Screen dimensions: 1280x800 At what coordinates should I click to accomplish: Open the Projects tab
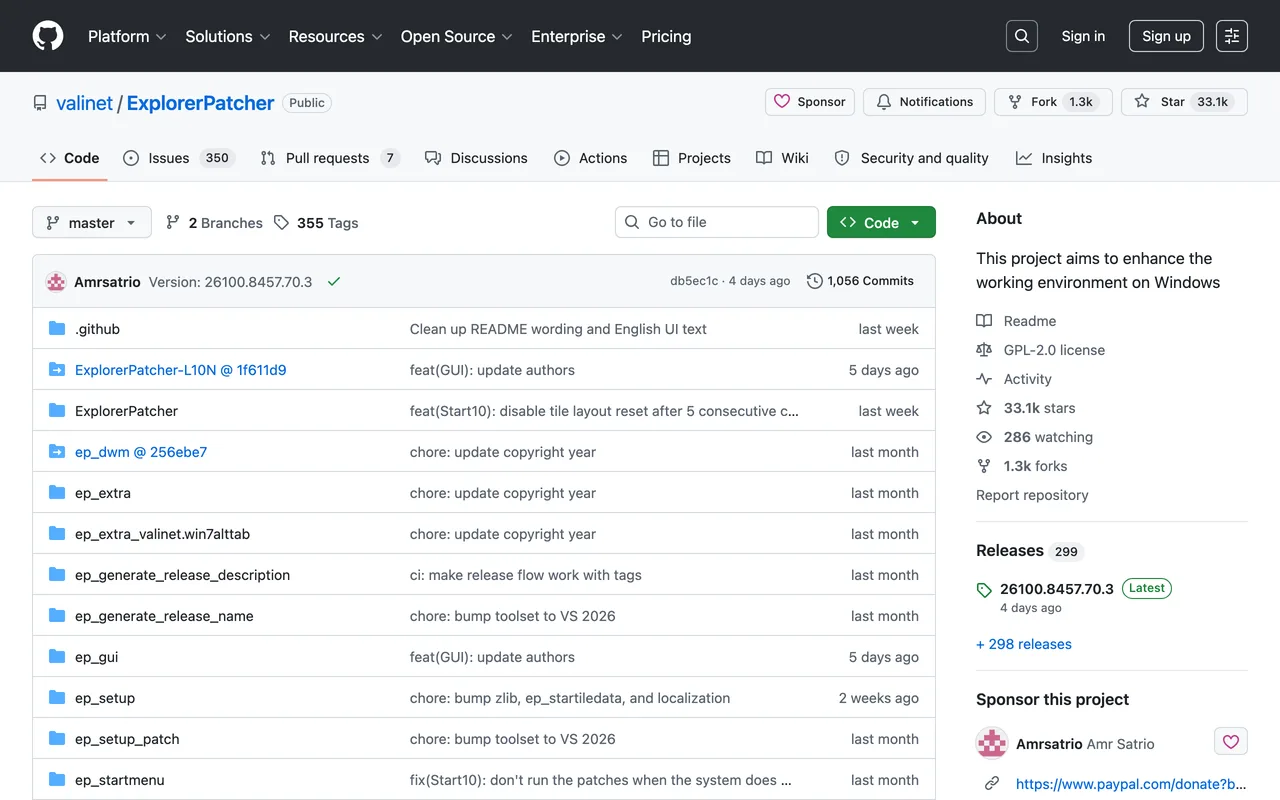[x=692, y=158]
